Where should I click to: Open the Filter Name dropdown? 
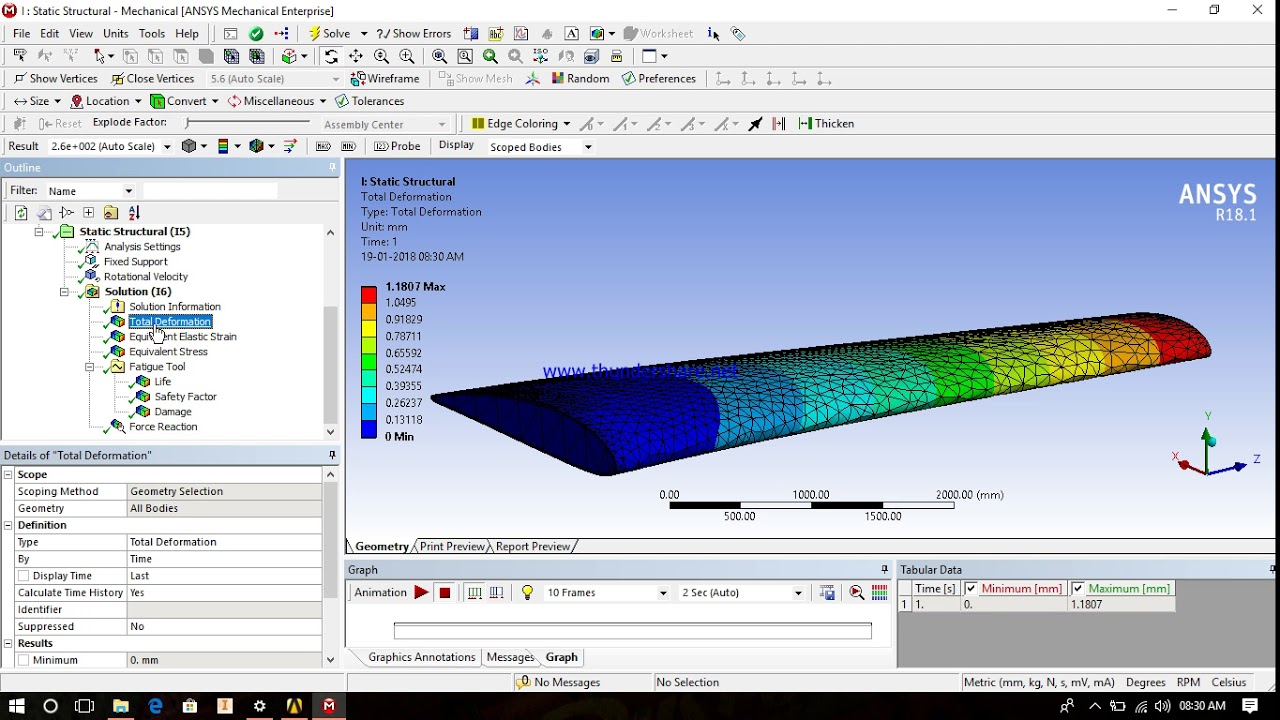pos(128,191)
